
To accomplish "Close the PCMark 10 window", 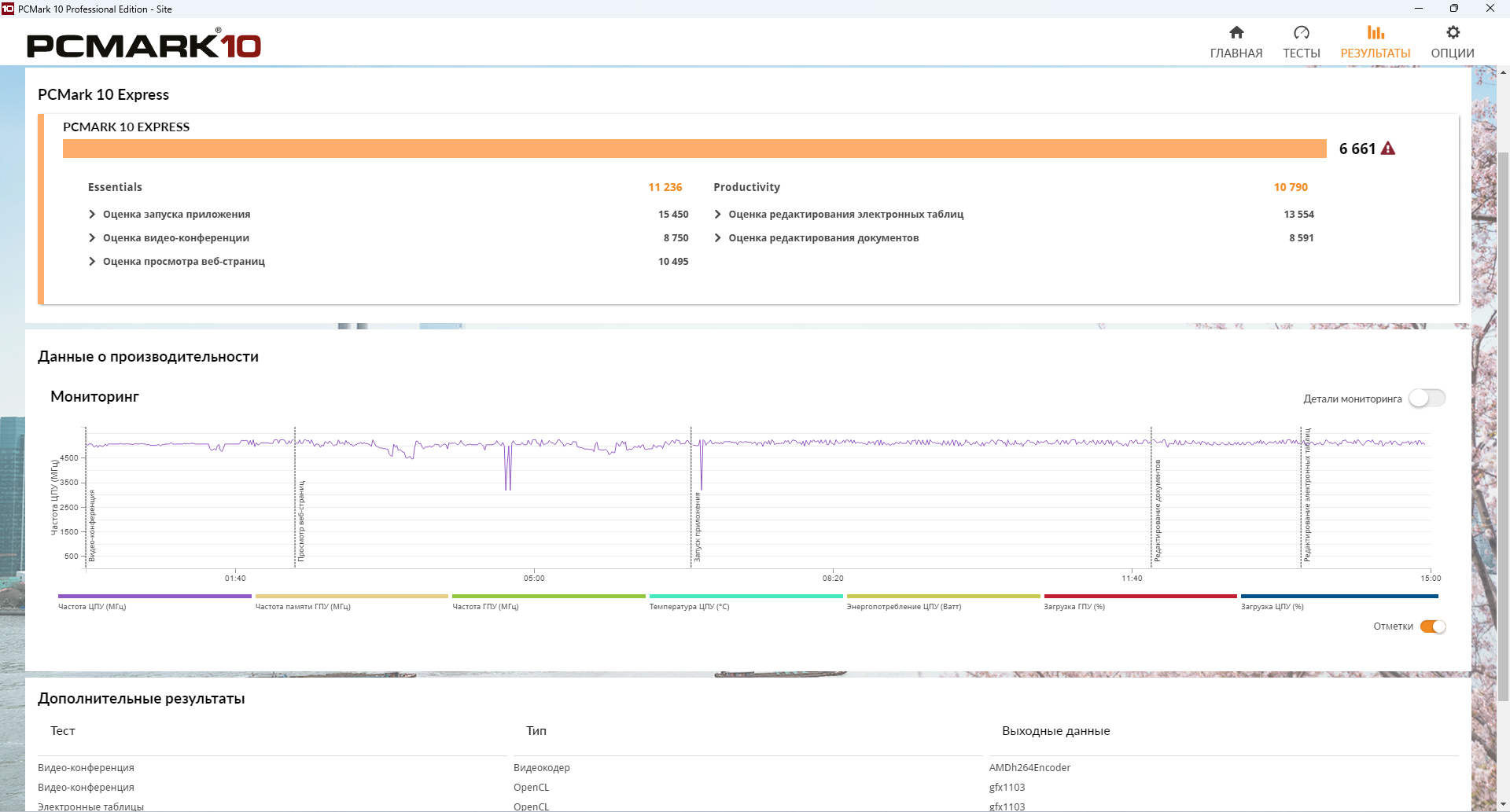I will pyautogui.click(x=1490, y=9).
